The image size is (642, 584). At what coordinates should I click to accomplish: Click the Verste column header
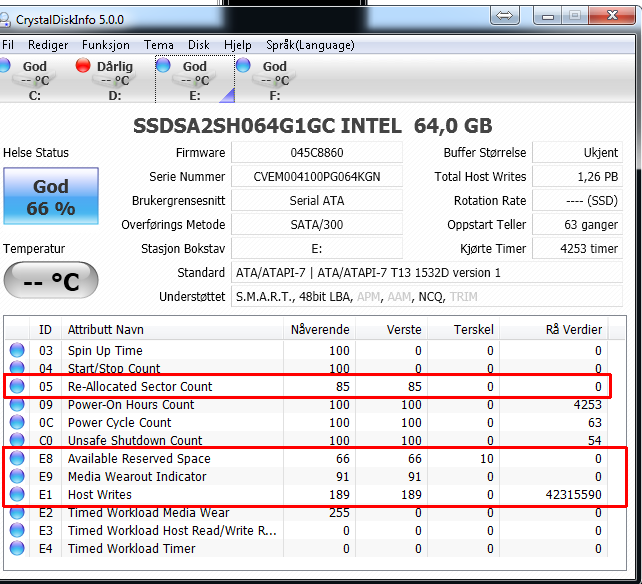[391, 330]
